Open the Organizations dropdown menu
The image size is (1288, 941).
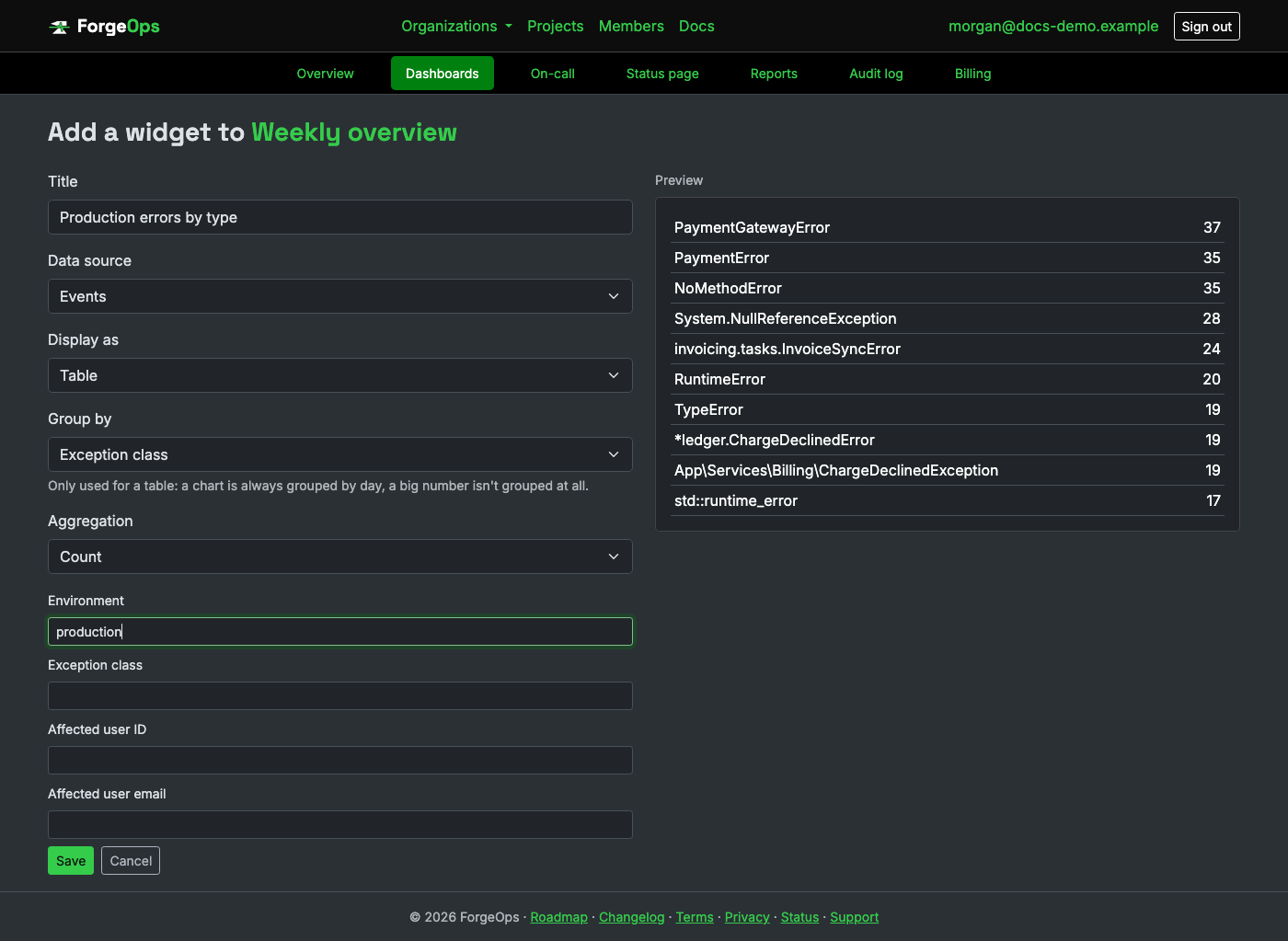(456, 26)
